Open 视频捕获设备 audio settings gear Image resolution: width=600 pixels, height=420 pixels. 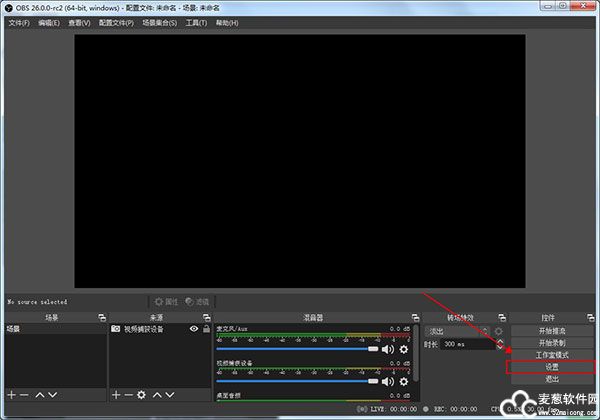404,380
